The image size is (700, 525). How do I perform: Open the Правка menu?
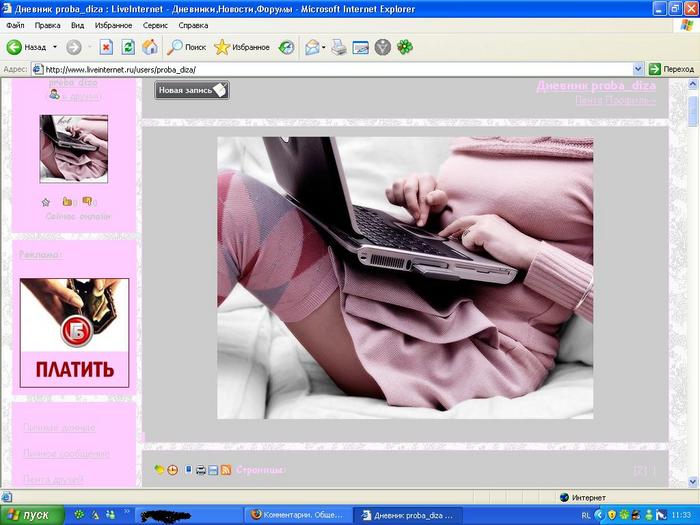click(x=47, y=25)
